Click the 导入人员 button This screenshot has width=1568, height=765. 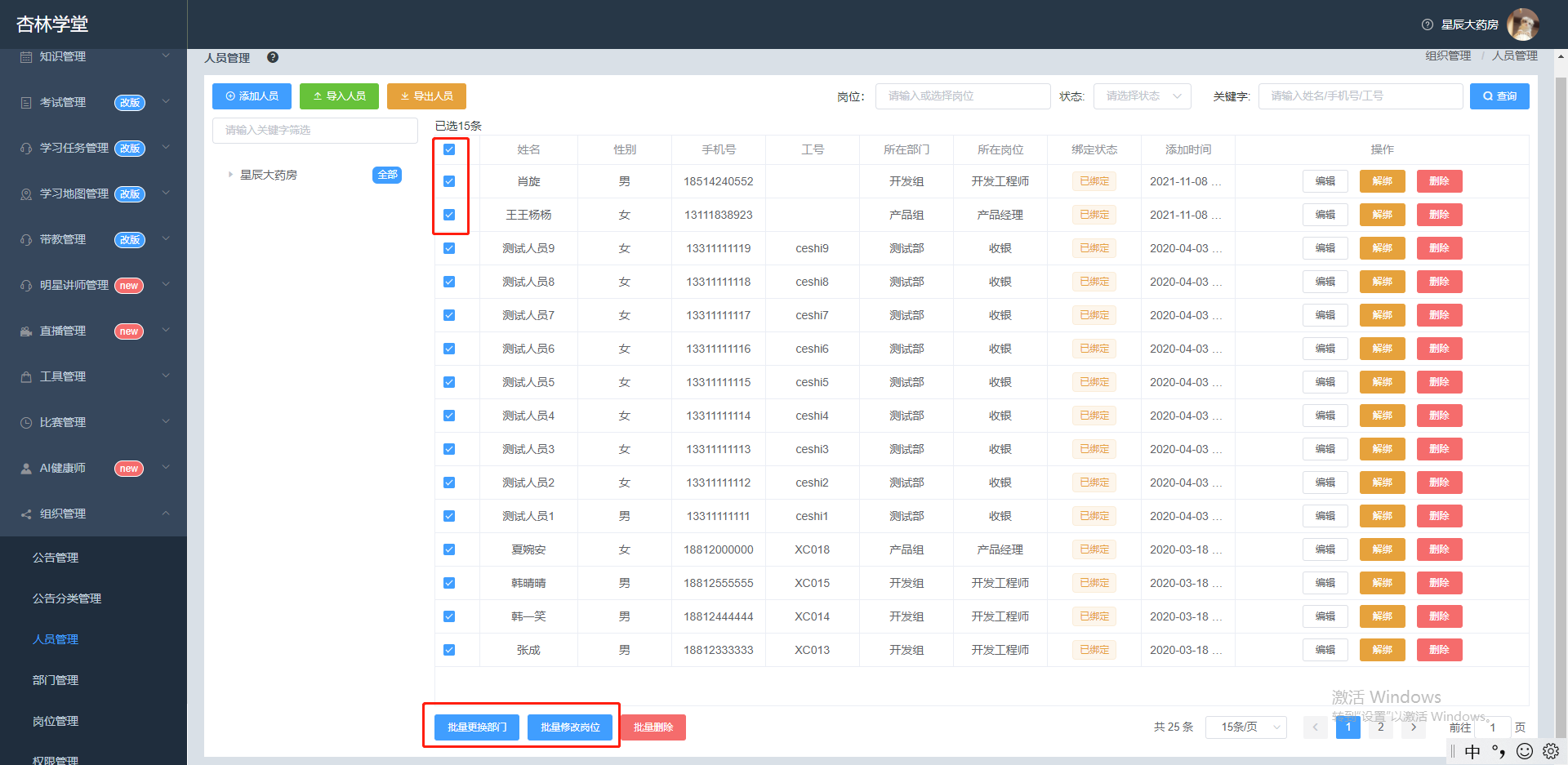339,96
